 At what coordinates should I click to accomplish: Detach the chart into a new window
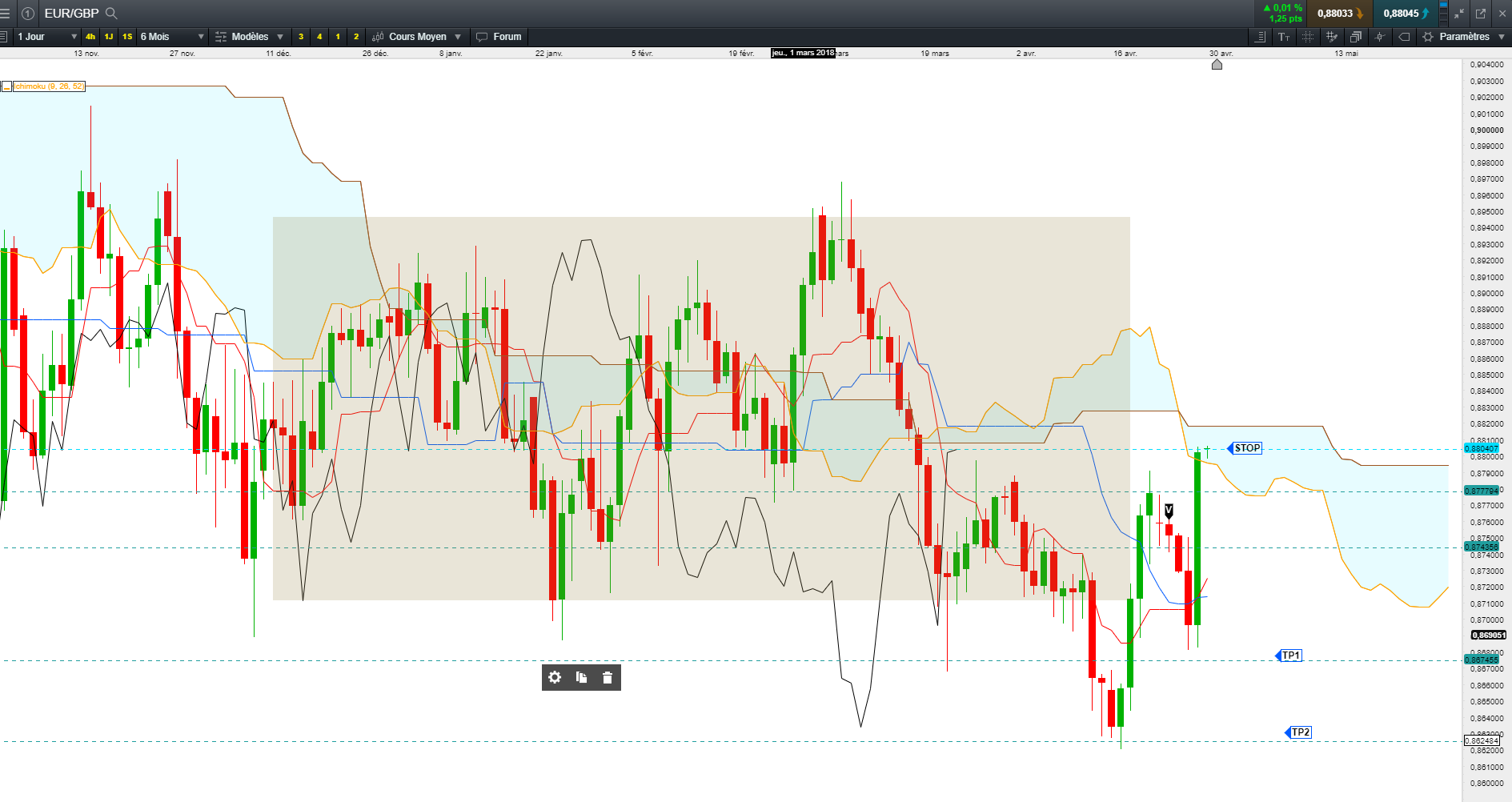[1481, 14]
